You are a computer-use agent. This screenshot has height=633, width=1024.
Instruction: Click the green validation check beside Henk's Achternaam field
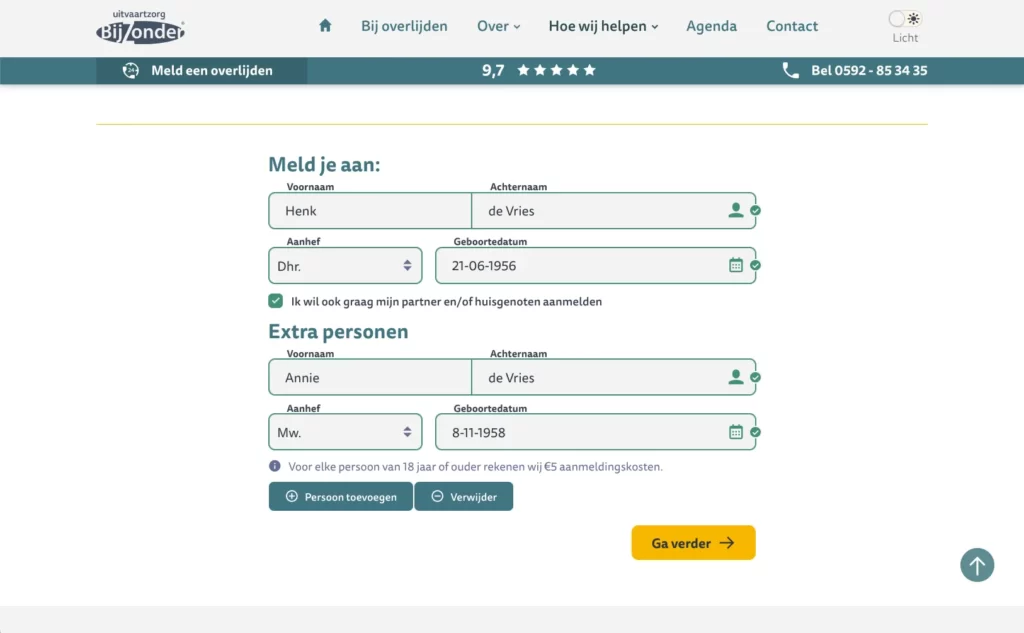pyautogui.click(x=755, y=210)
